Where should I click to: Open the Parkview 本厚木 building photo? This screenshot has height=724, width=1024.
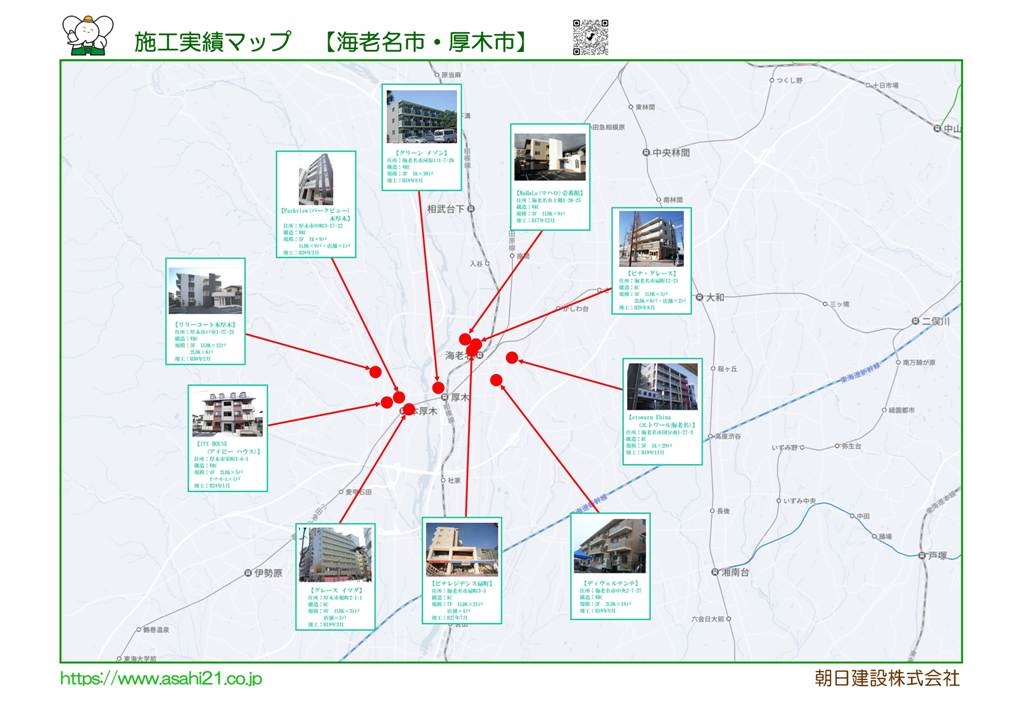tap(316, 180)
